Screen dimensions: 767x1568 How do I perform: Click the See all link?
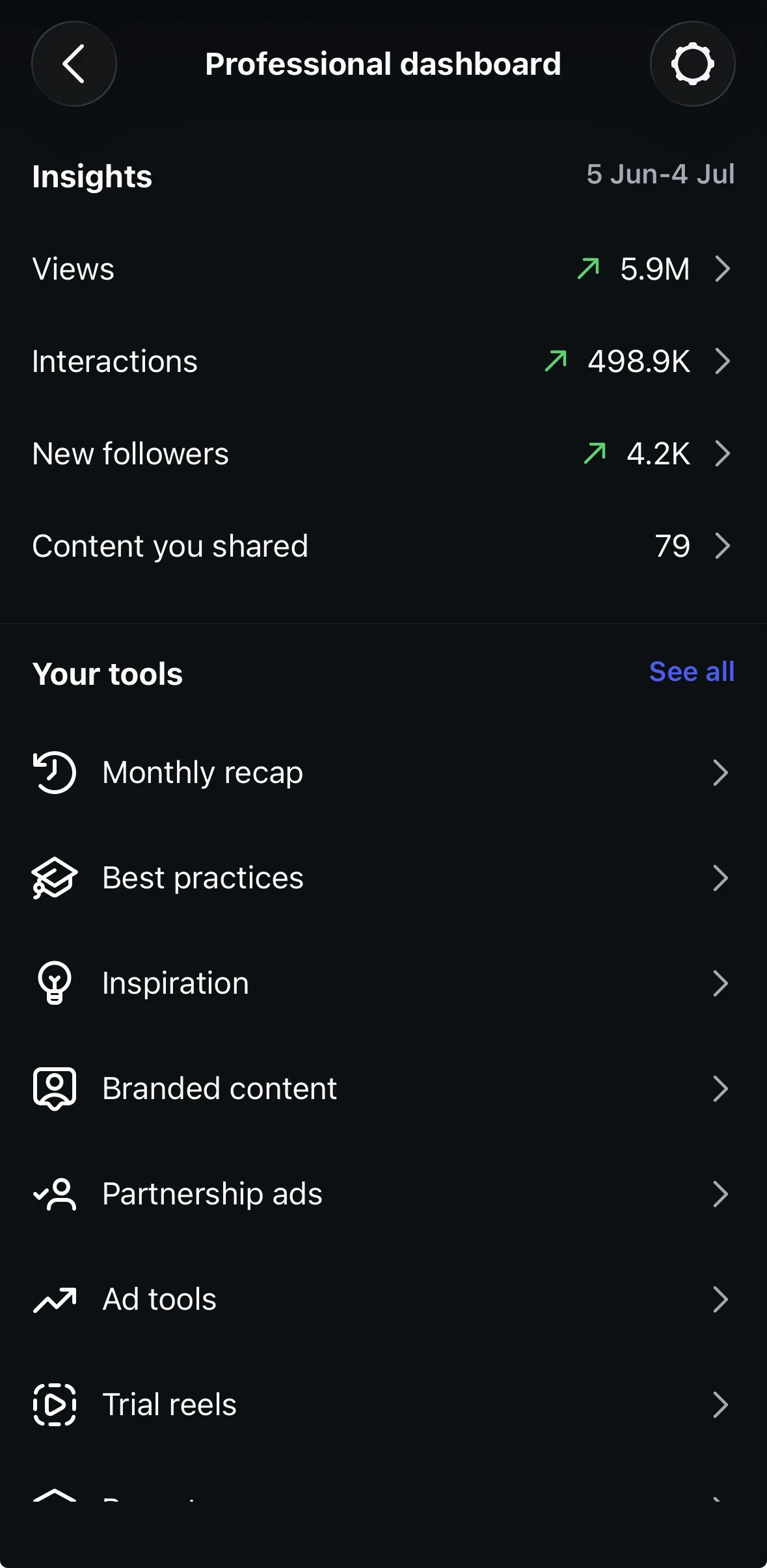point(692,672)
